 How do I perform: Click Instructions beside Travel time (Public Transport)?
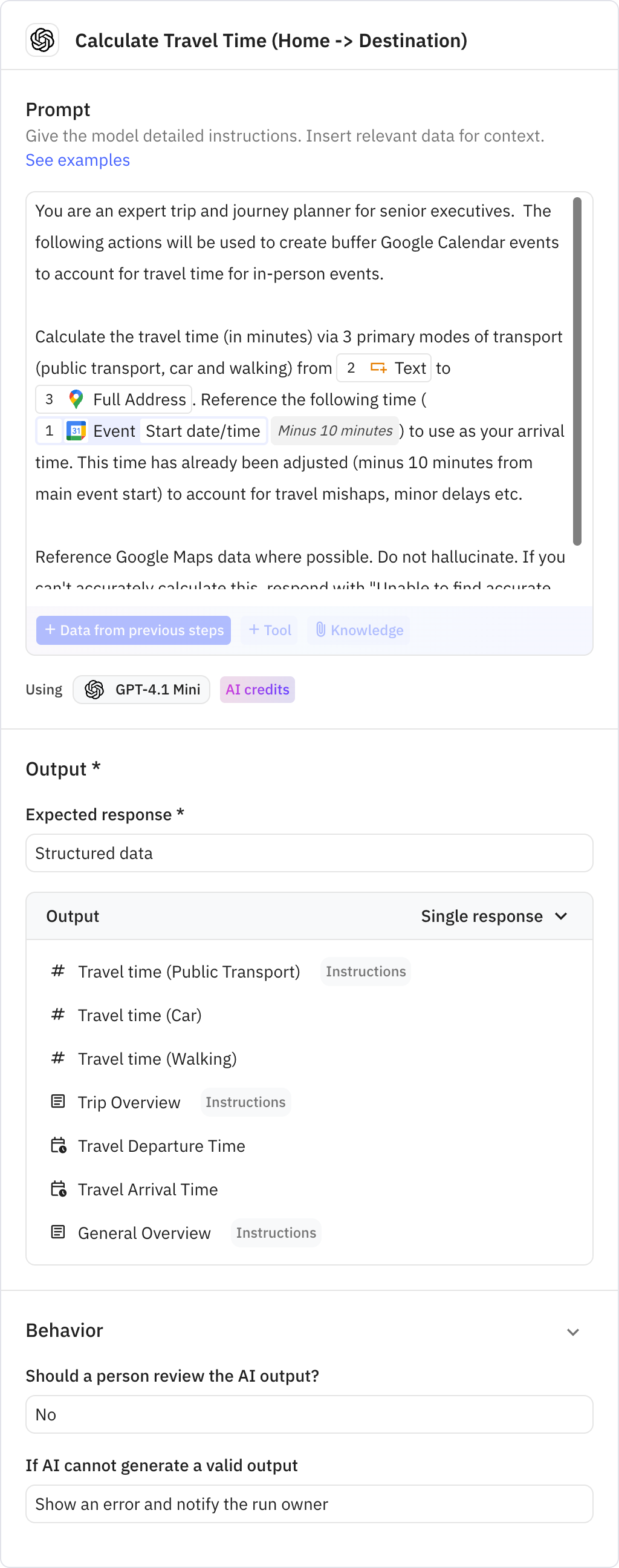(366, 972)
